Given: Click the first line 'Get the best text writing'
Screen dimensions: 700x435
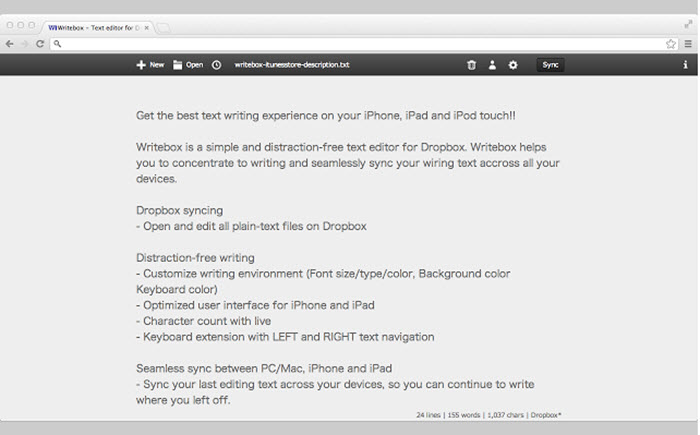Looking at the screenshot, I should click(326, 116).
